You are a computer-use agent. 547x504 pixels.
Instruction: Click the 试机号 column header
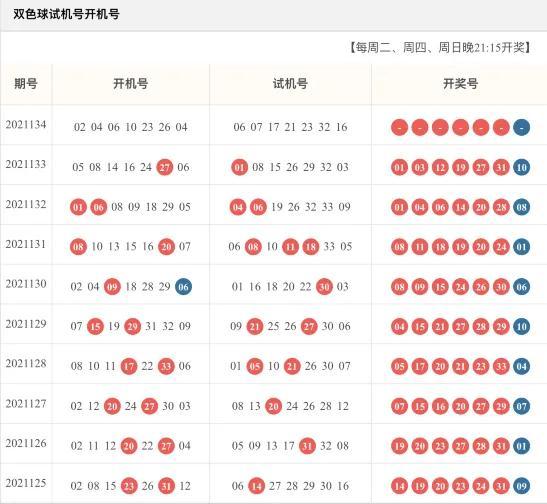click(x=290, y=84)
